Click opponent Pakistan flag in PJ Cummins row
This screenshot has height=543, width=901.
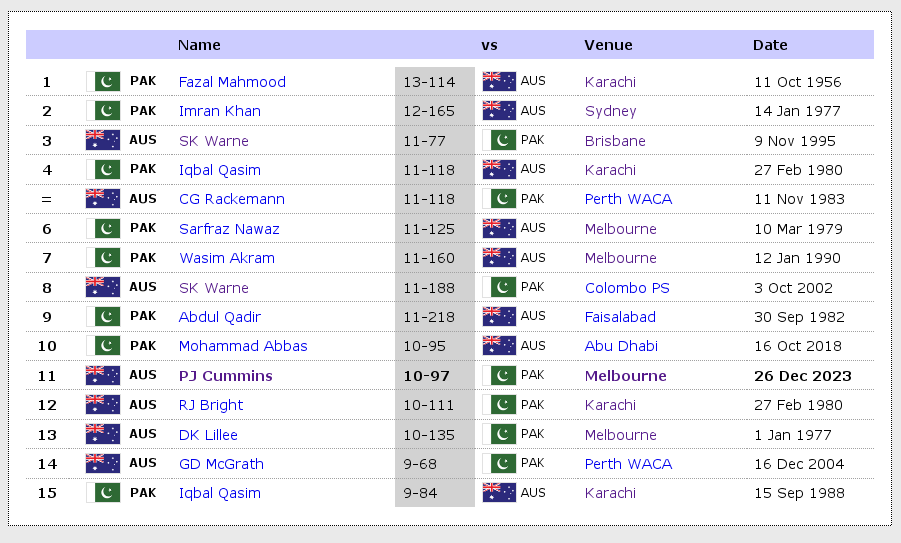[499, 375]
